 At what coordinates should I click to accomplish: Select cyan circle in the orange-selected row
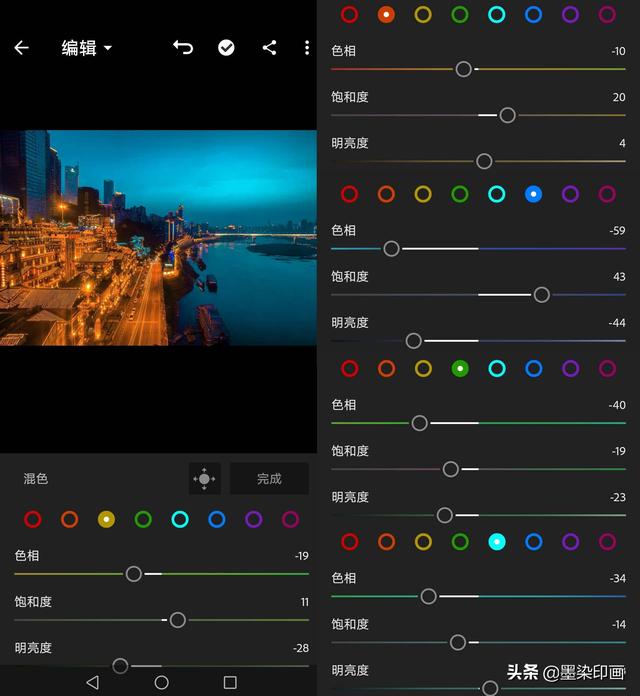pos(497,15)
